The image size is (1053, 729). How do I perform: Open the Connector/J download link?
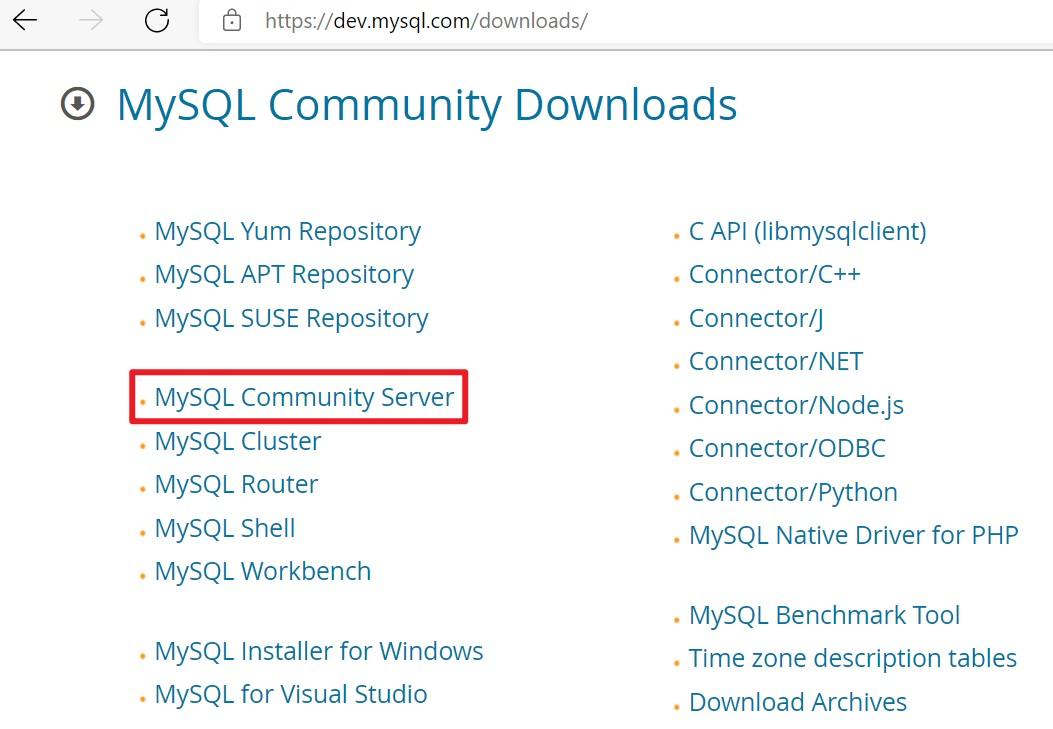[755, 318]
